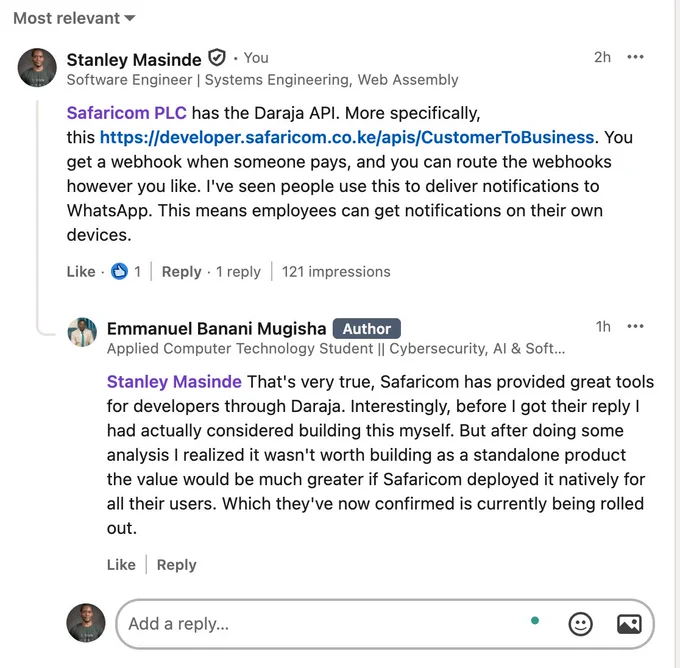View the 121 impressions details
This screenshot has height=668, width=680.
(336, 272)
